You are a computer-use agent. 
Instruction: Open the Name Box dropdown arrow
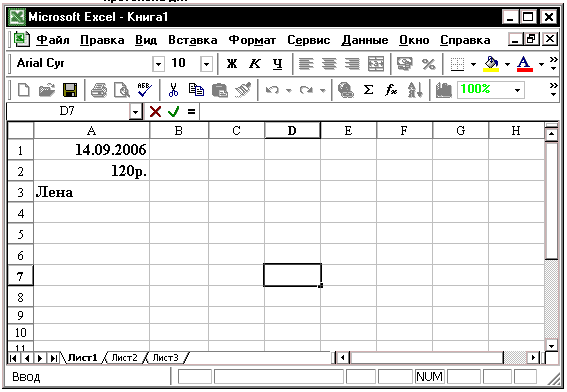click(x=135, y=111)
